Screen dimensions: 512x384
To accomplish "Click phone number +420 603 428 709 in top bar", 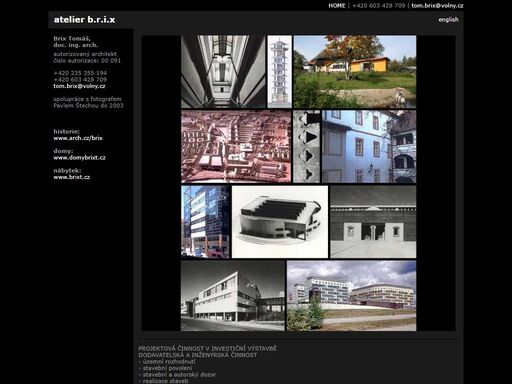I will click(x=378, y=6).
